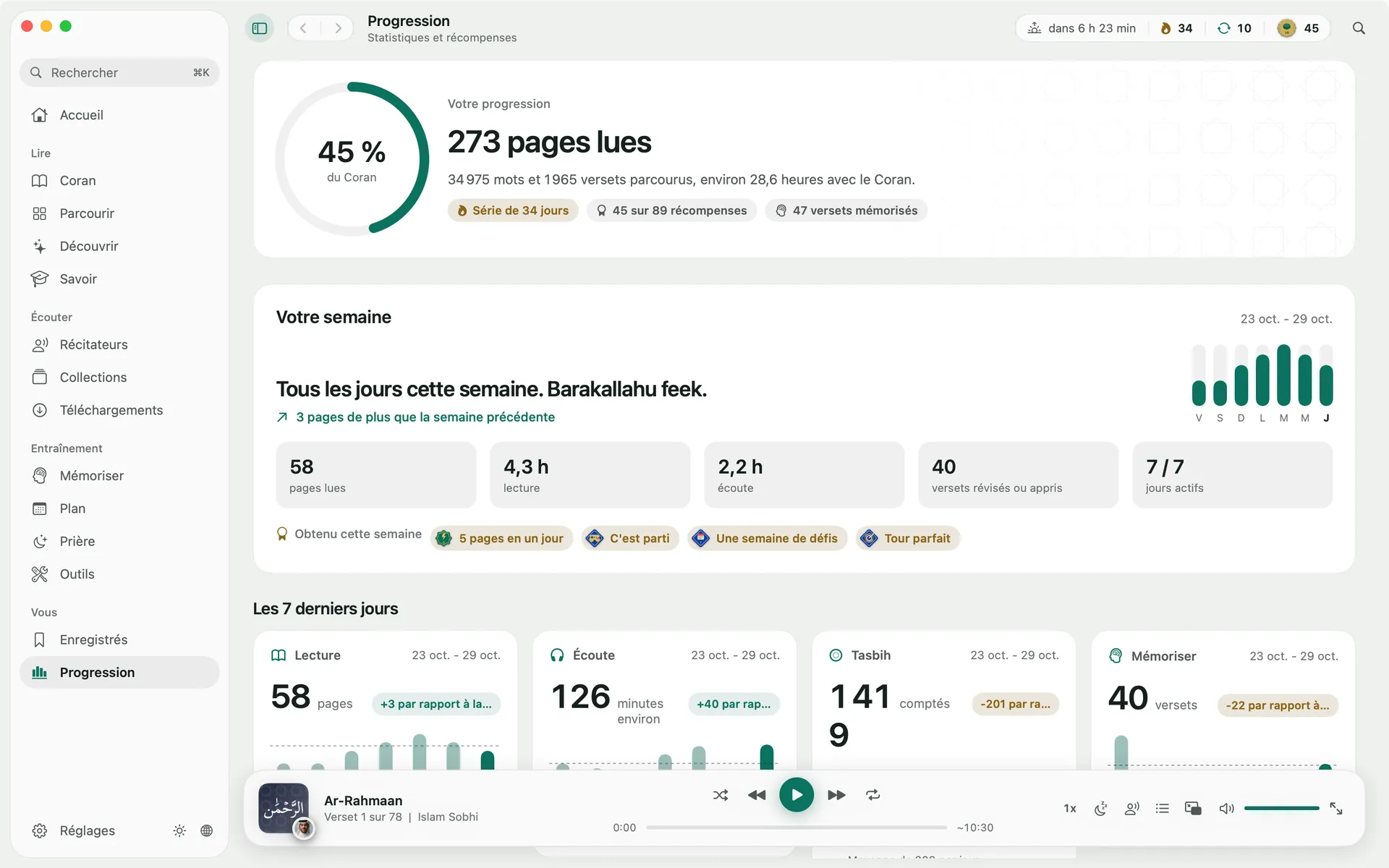Choose reciter icon in player bar
1389x868 pixels.
(x=1131, y=809)
